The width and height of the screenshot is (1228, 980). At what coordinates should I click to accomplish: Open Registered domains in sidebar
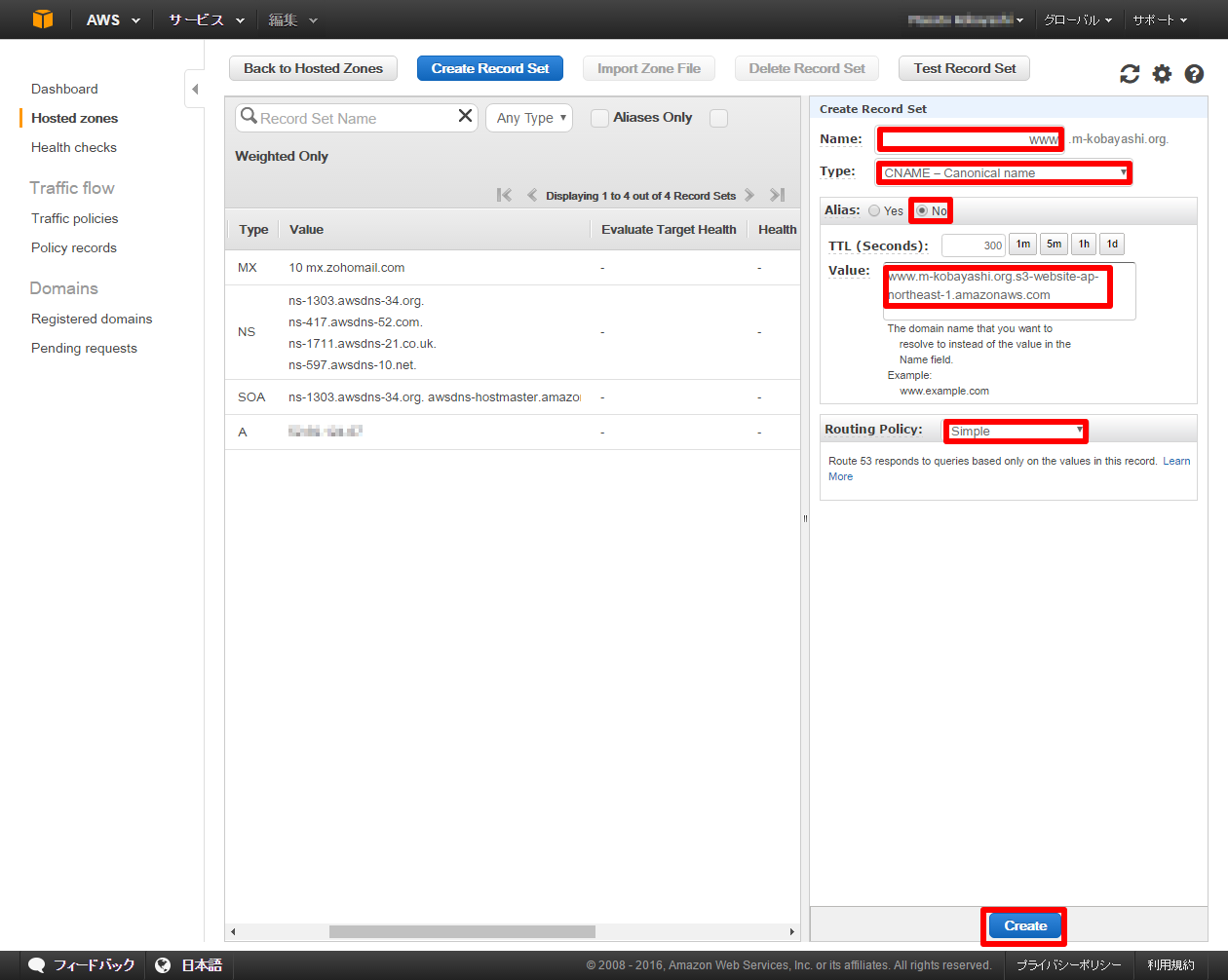[92, 319]
